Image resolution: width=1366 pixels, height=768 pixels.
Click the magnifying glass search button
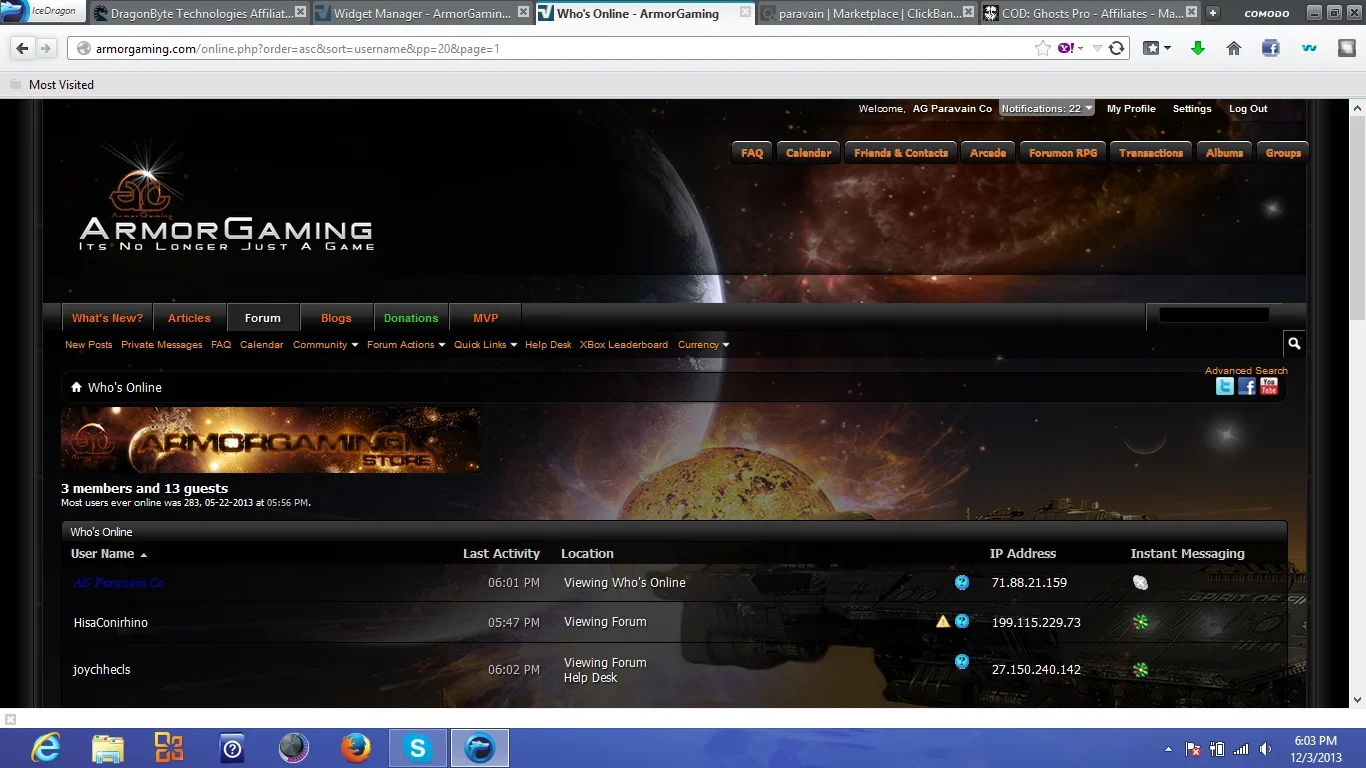[x=1294, y=344]
